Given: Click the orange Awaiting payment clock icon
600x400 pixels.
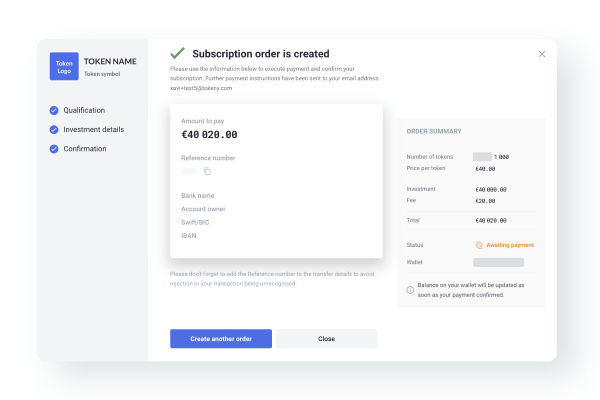Looking at the screenshot, I should pos(479,245).
